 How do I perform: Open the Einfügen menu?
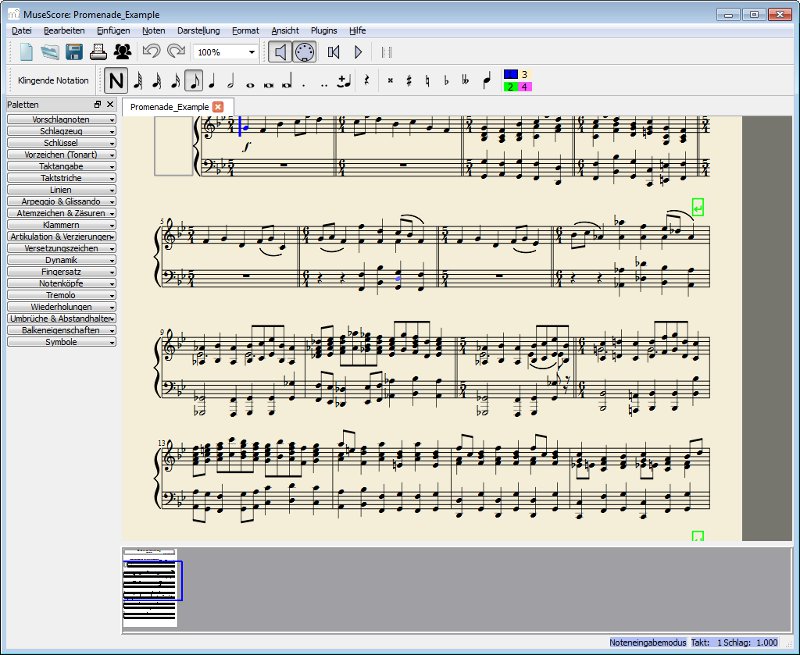(113, 31)
